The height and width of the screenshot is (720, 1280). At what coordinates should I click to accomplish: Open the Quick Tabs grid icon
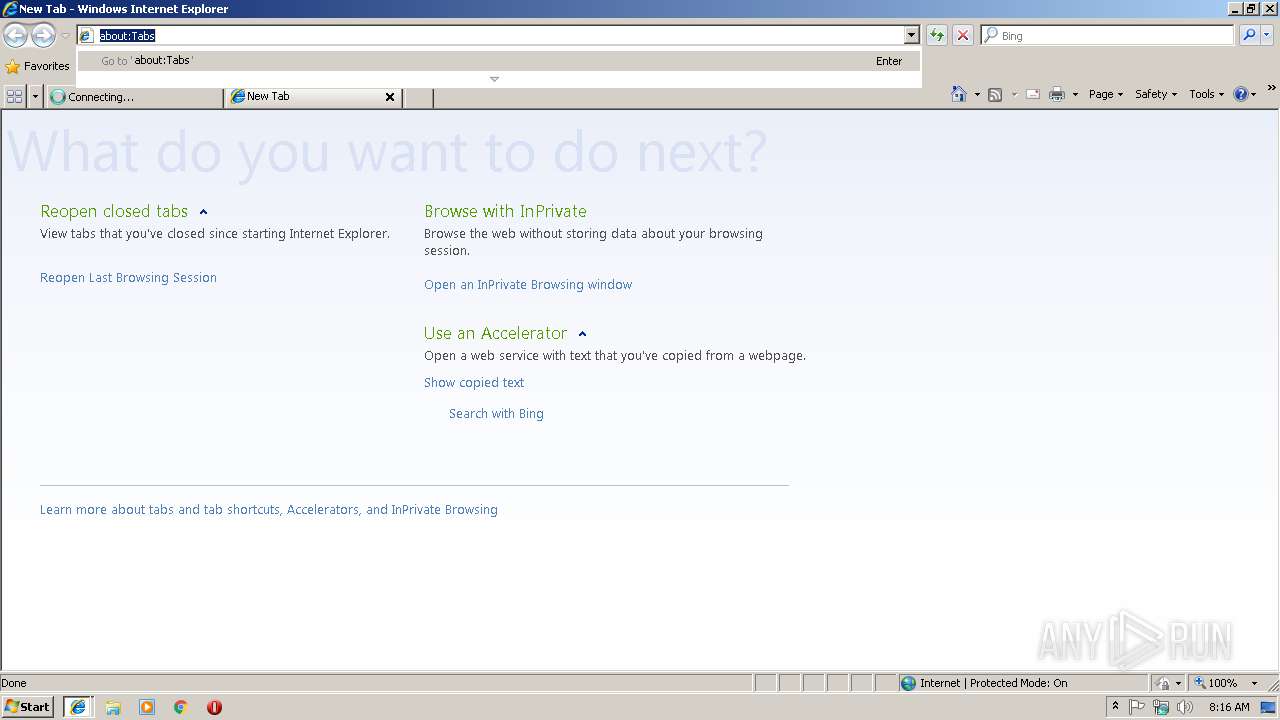[14, 96]
